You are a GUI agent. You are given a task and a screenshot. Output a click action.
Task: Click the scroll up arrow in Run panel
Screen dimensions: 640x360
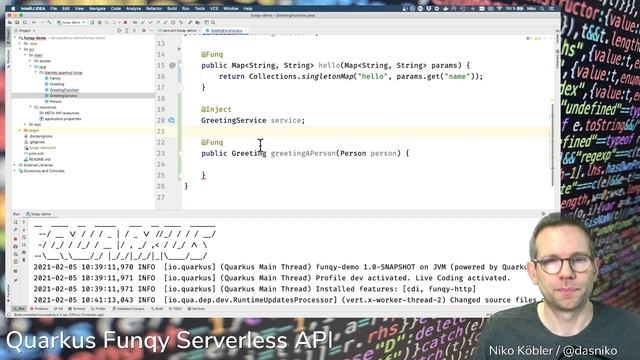[x=24, y=222]
